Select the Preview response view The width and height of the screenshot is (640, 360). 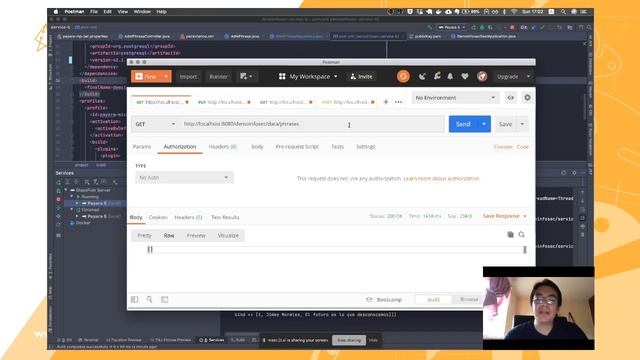pos(196,236)
